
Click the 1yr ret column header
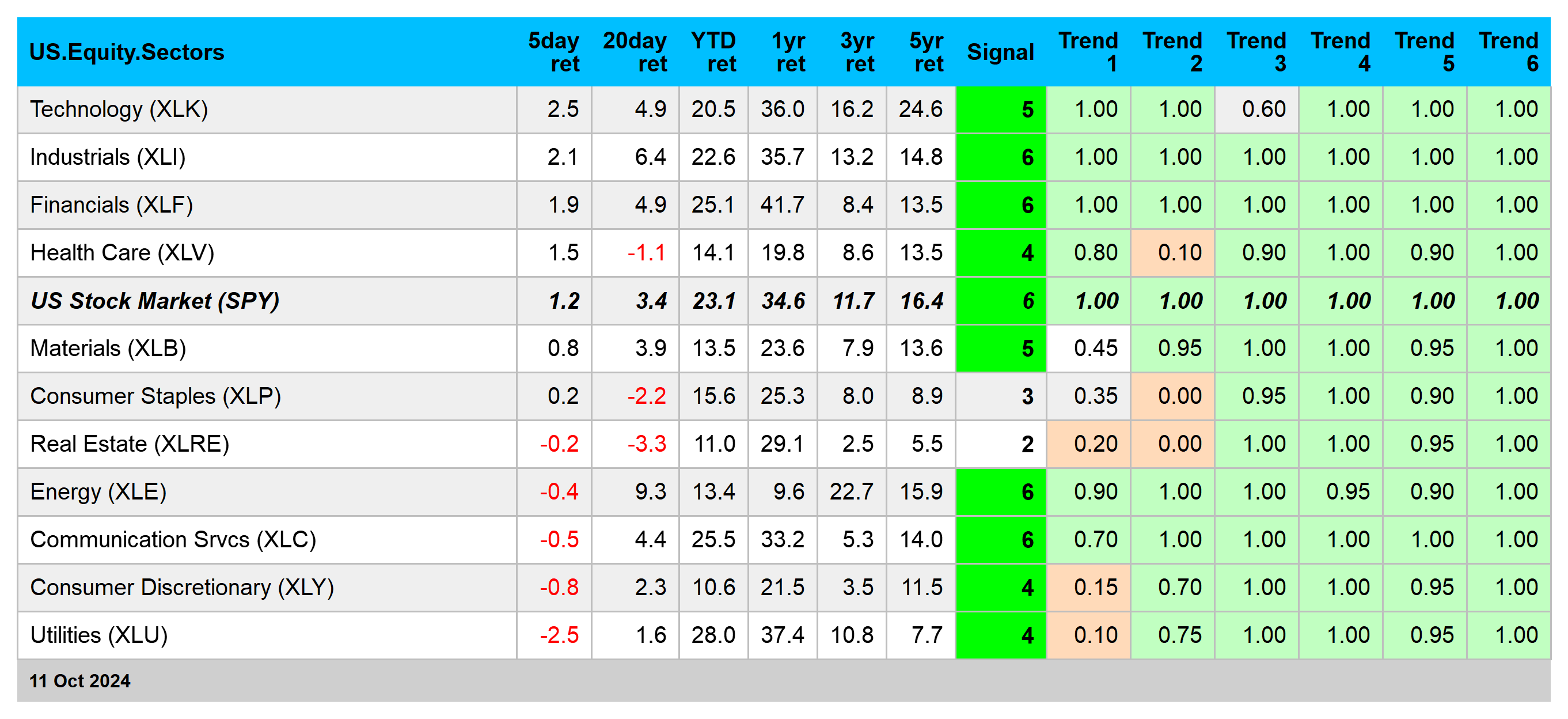[789, 52]
